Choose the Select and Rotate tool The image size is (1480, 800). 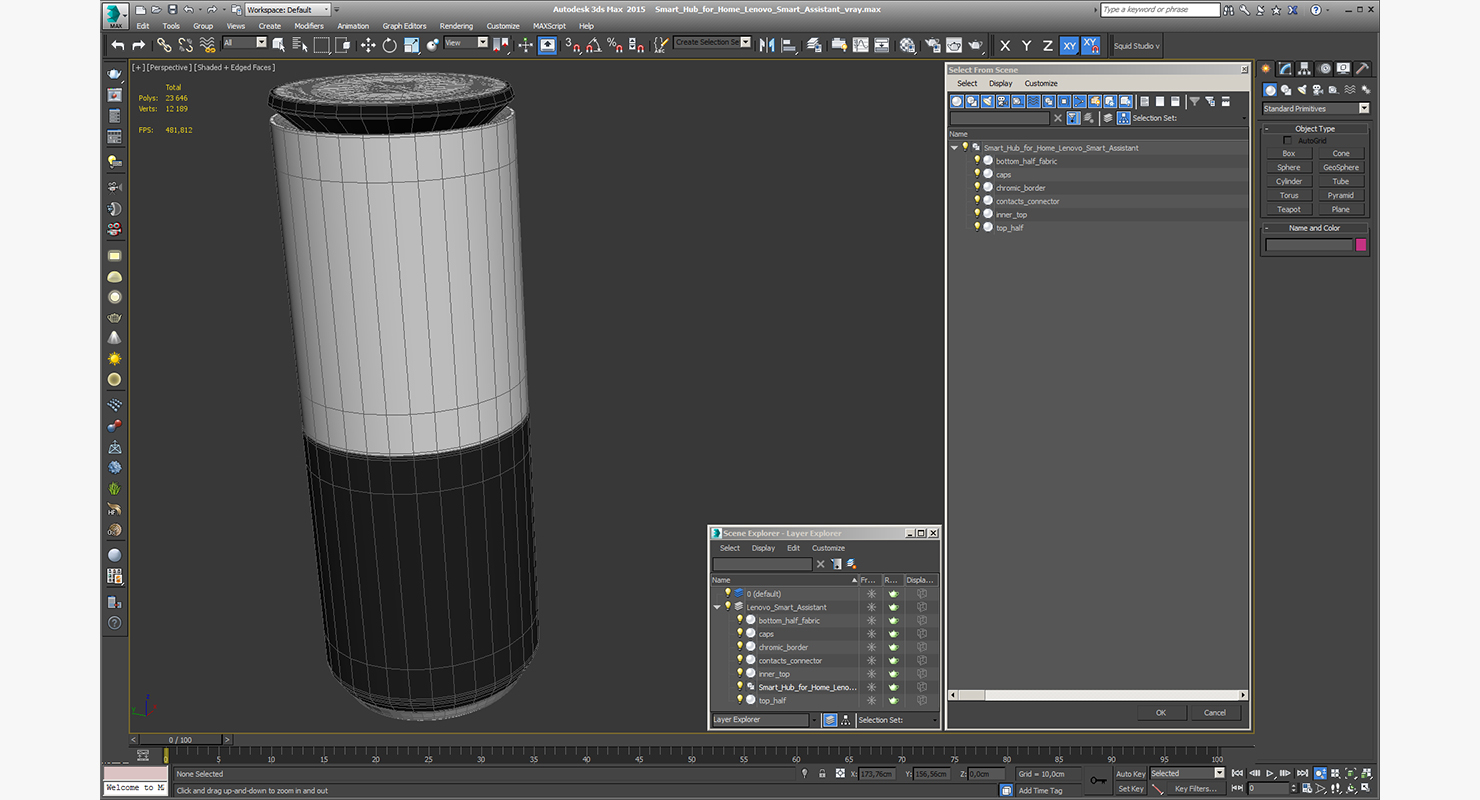[389, 45]
